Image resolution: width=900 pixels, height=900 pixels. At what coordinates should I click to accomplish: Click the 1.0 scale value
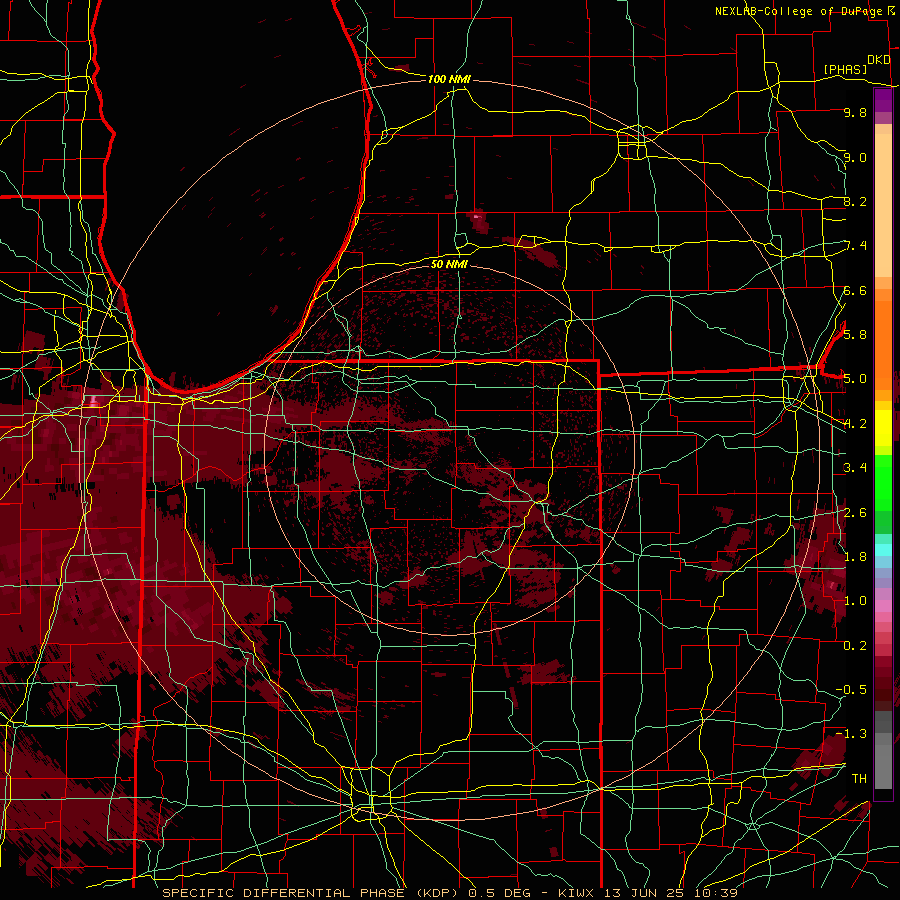(855, 601)
